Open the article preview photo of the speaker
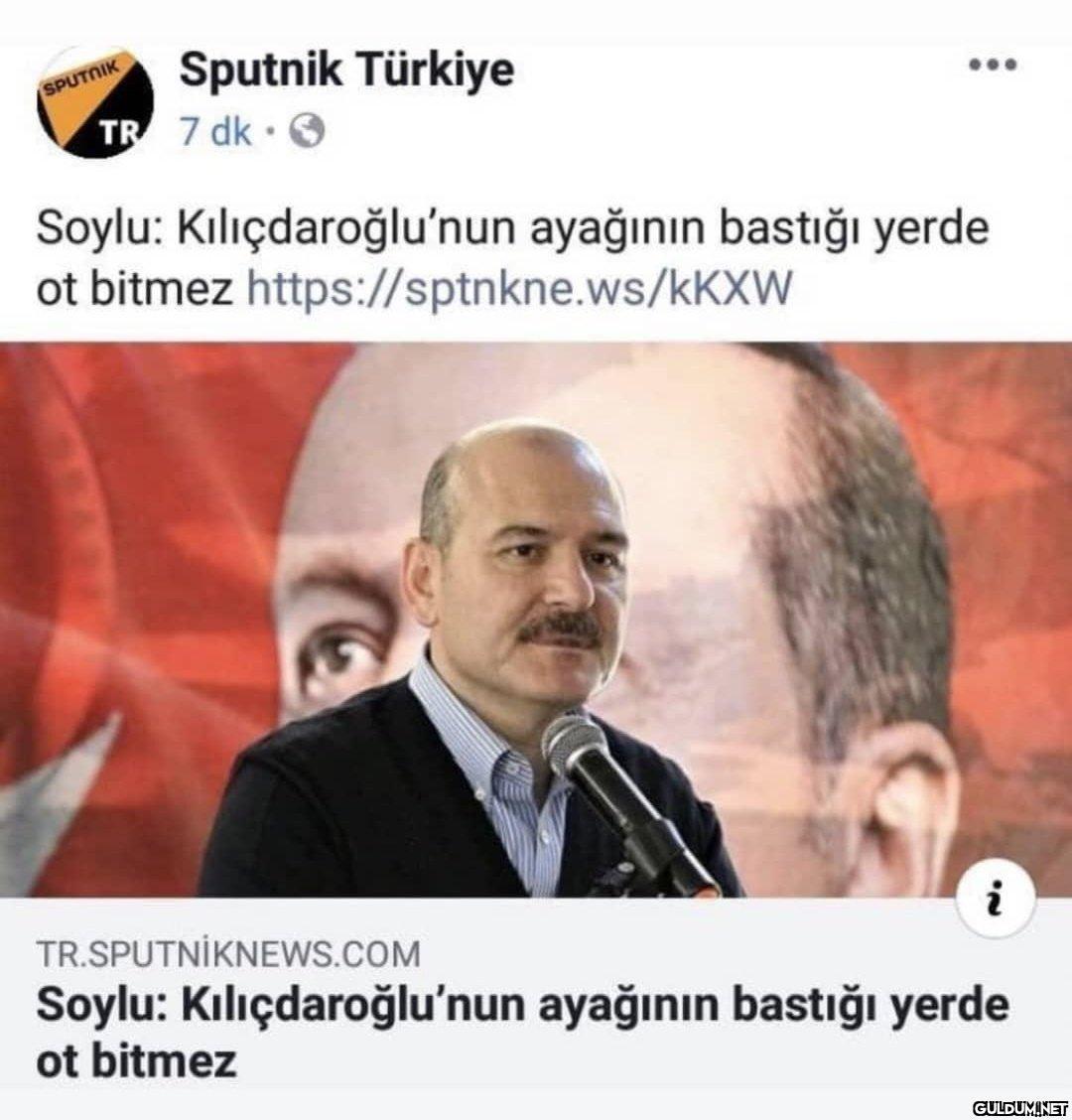The height and width of the screenshot is (1120, 1072). (536, 620)
